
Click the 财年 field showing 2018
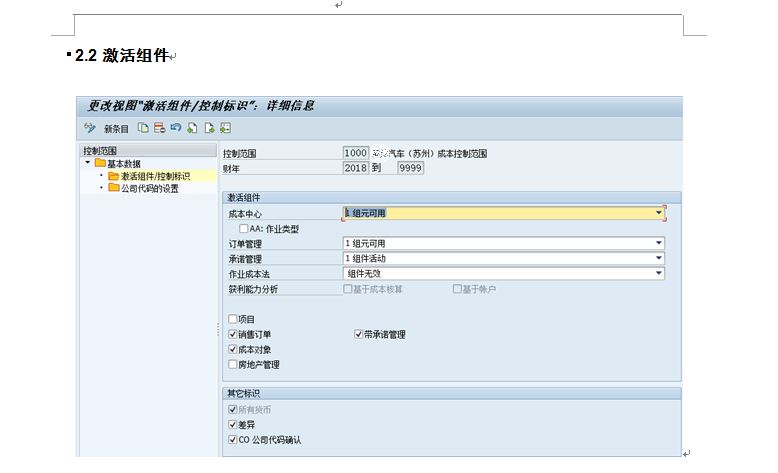click(x=356, y=168)
